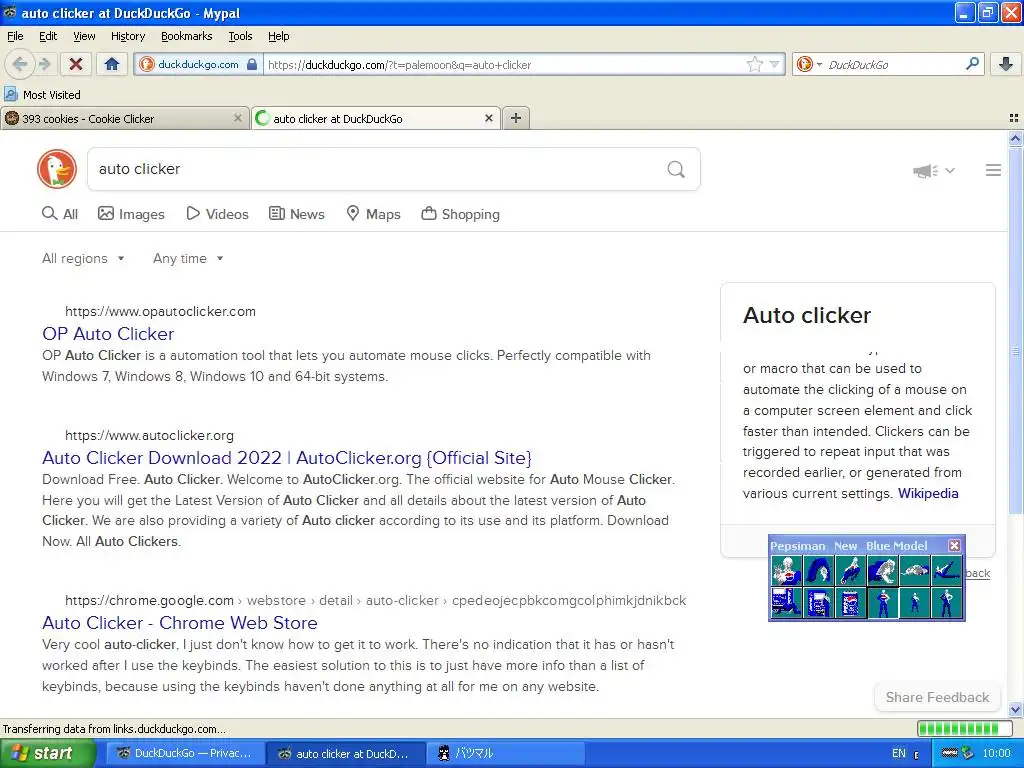Click the Forward navigation arrow

point(44,64)
